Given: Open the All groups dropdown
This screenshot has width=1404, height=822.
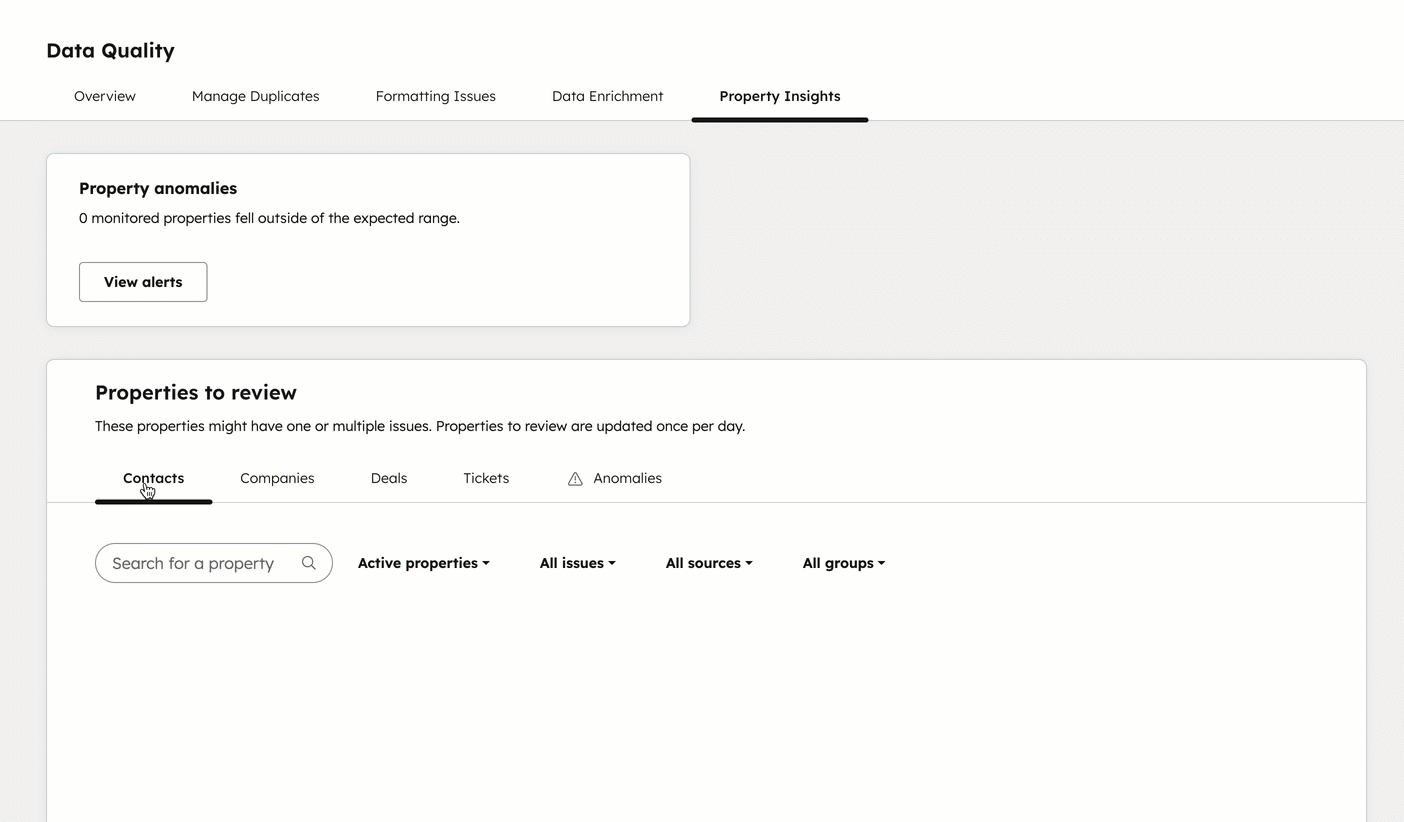Looking at the screenshot, I should [x=843, y=563].
